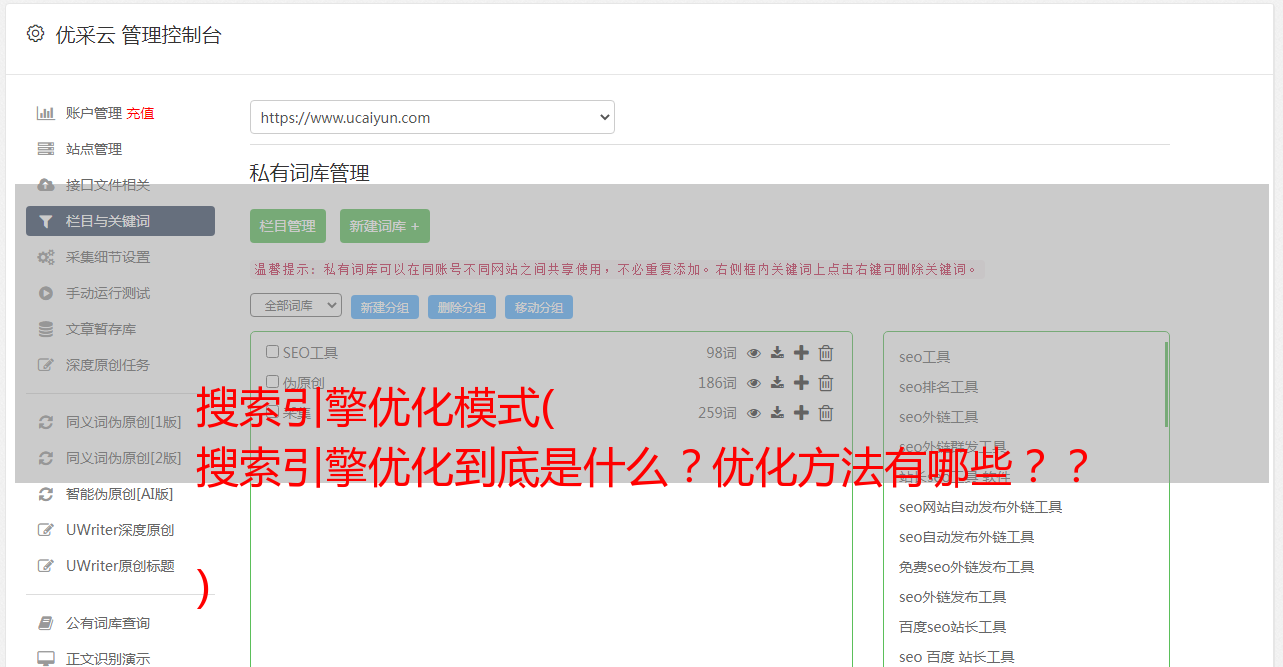The image size is (1283, 667).
Task: Select keyword seo 百度 站长工具
Action: [957, 657]
